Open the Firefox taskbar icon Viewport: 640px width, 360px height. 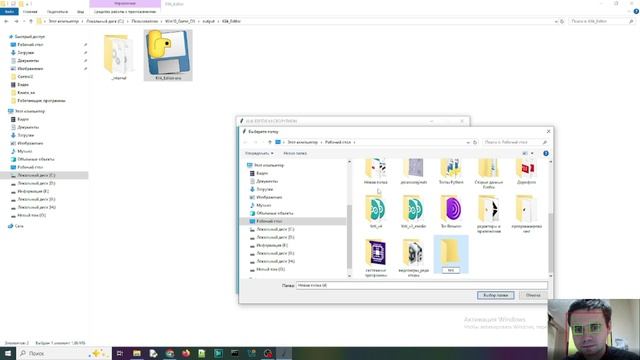[186, 353]
